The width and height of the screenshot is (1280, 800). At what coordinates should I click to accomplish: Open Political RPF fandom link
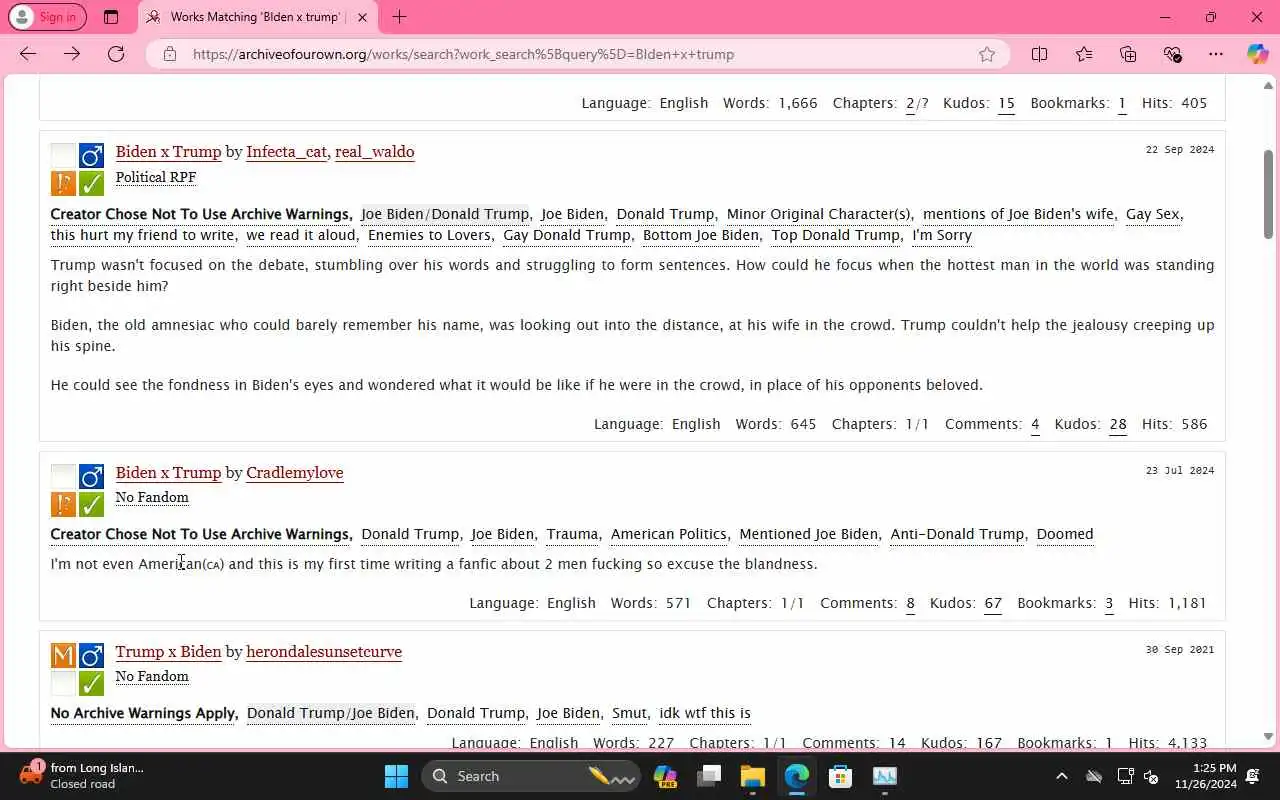click(x=155, y=177)
